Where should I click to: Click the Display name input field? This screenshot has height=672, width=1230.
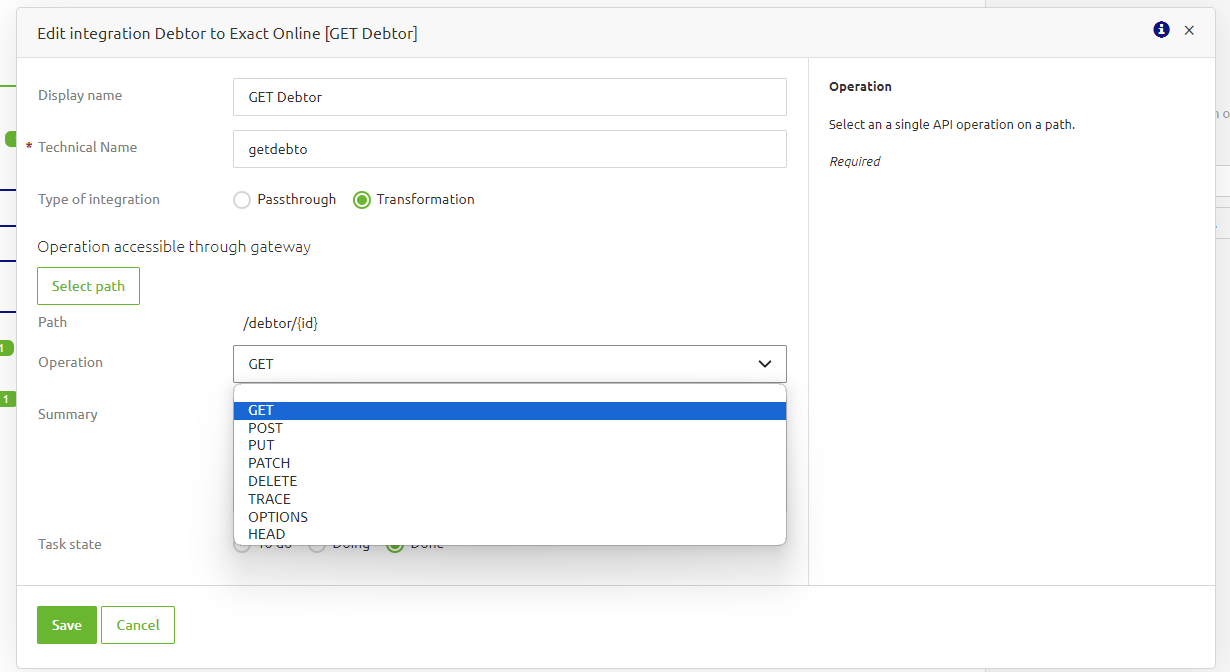point(509,97)
